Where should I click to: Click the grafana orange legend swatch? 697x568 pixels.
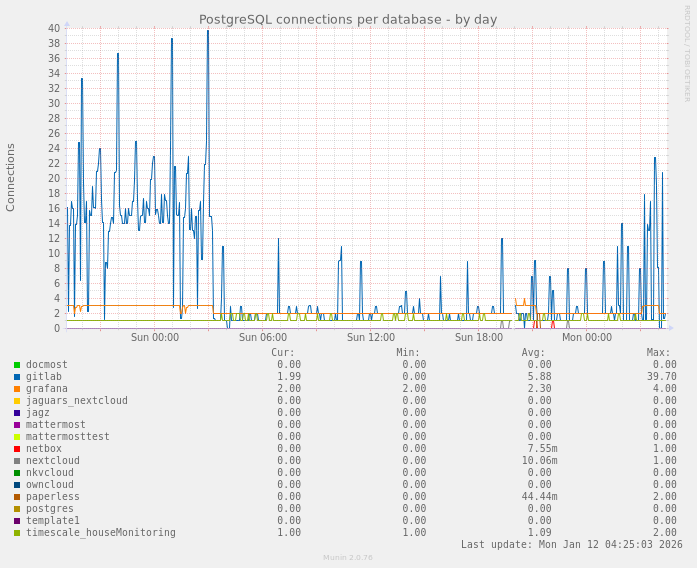[x=17, y=389]
